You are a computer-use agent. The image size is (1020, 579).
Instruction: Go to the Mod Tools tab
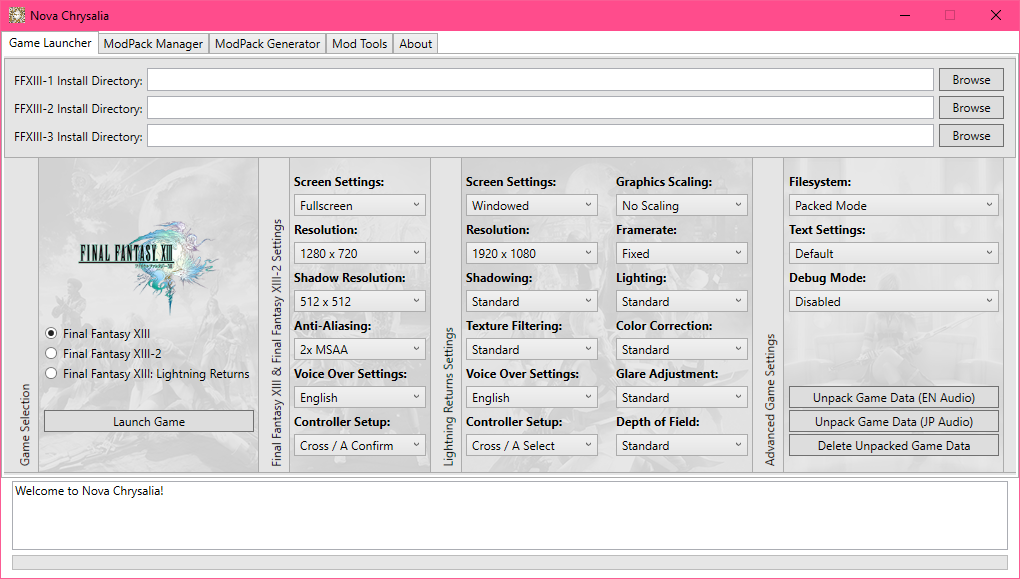[x=360, y=44]
